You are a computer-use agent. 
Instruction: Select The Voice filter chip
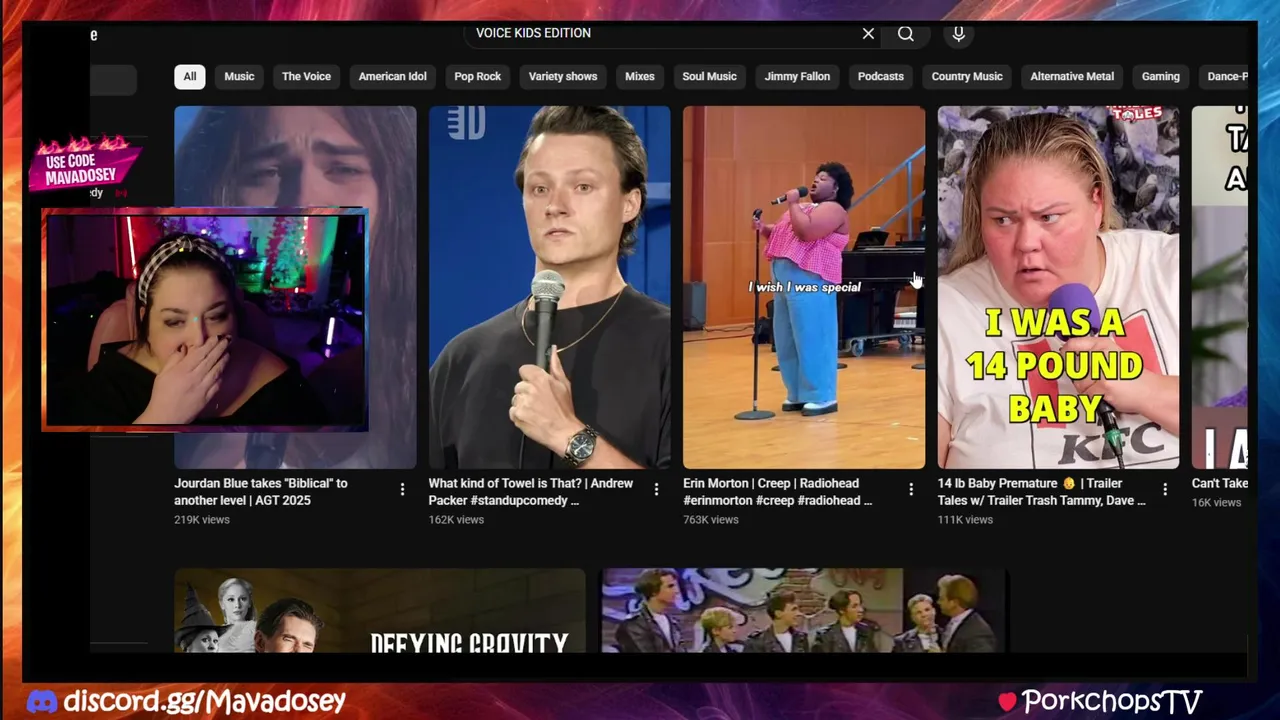point(306,76)
